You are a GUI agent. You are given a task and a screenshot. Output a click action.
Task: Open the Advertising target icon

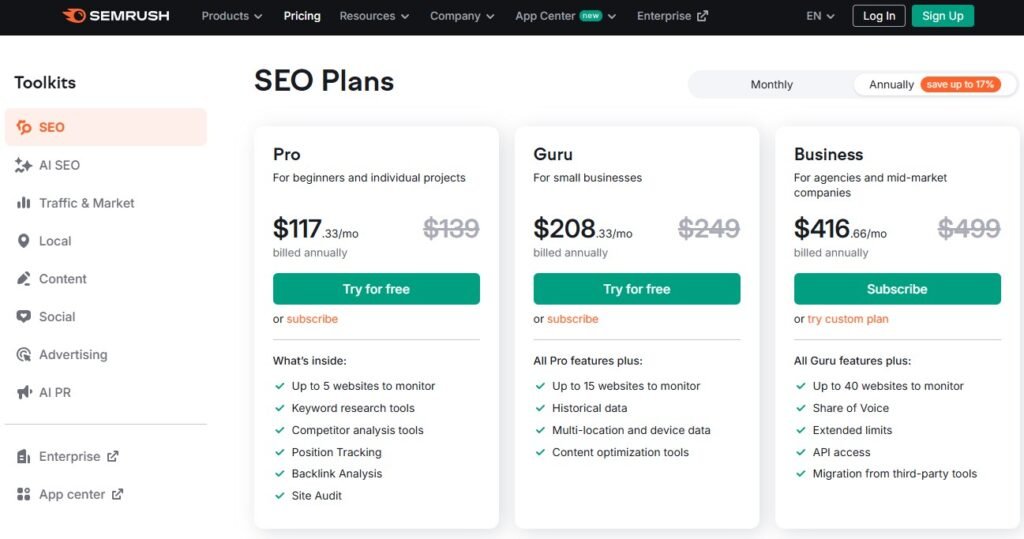point(24,355)
